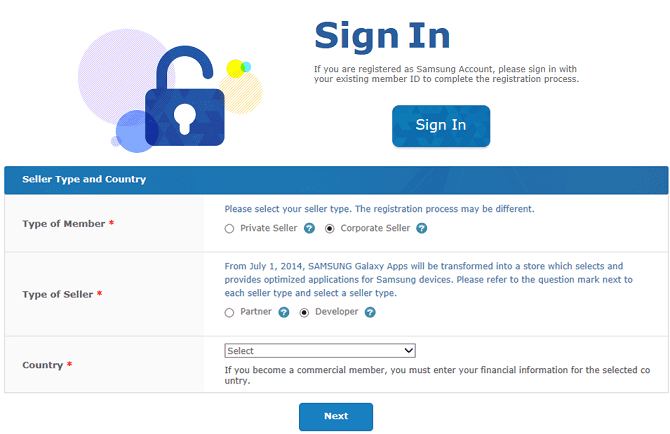Proceed with the Next button
Image resolution: width=670 pixels, height=434 pixels.
click(336, 416)
